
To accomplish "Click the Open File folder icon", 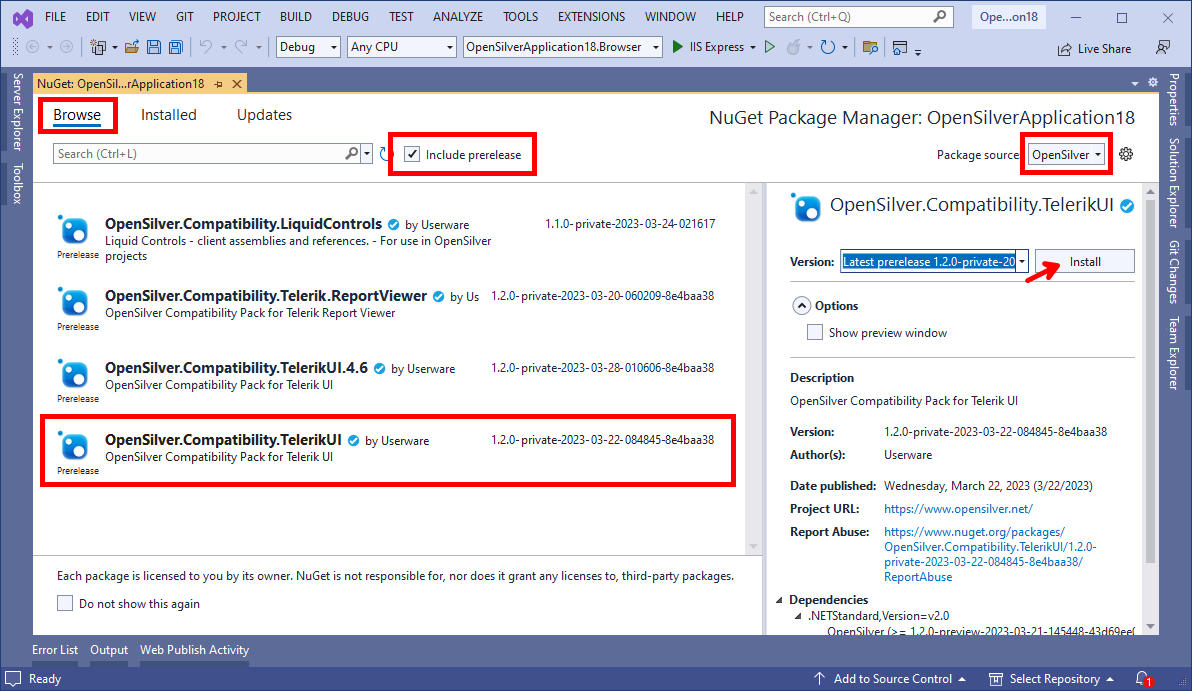I will tap(132, 47).
